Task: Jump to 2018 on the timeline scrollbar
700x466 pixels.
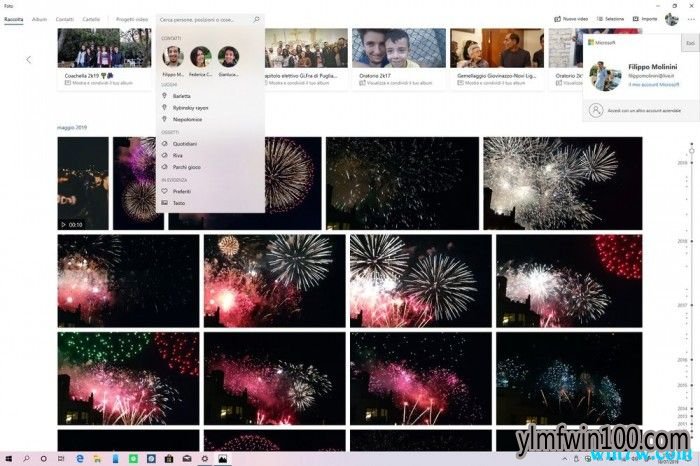Action: pos(682,241)
